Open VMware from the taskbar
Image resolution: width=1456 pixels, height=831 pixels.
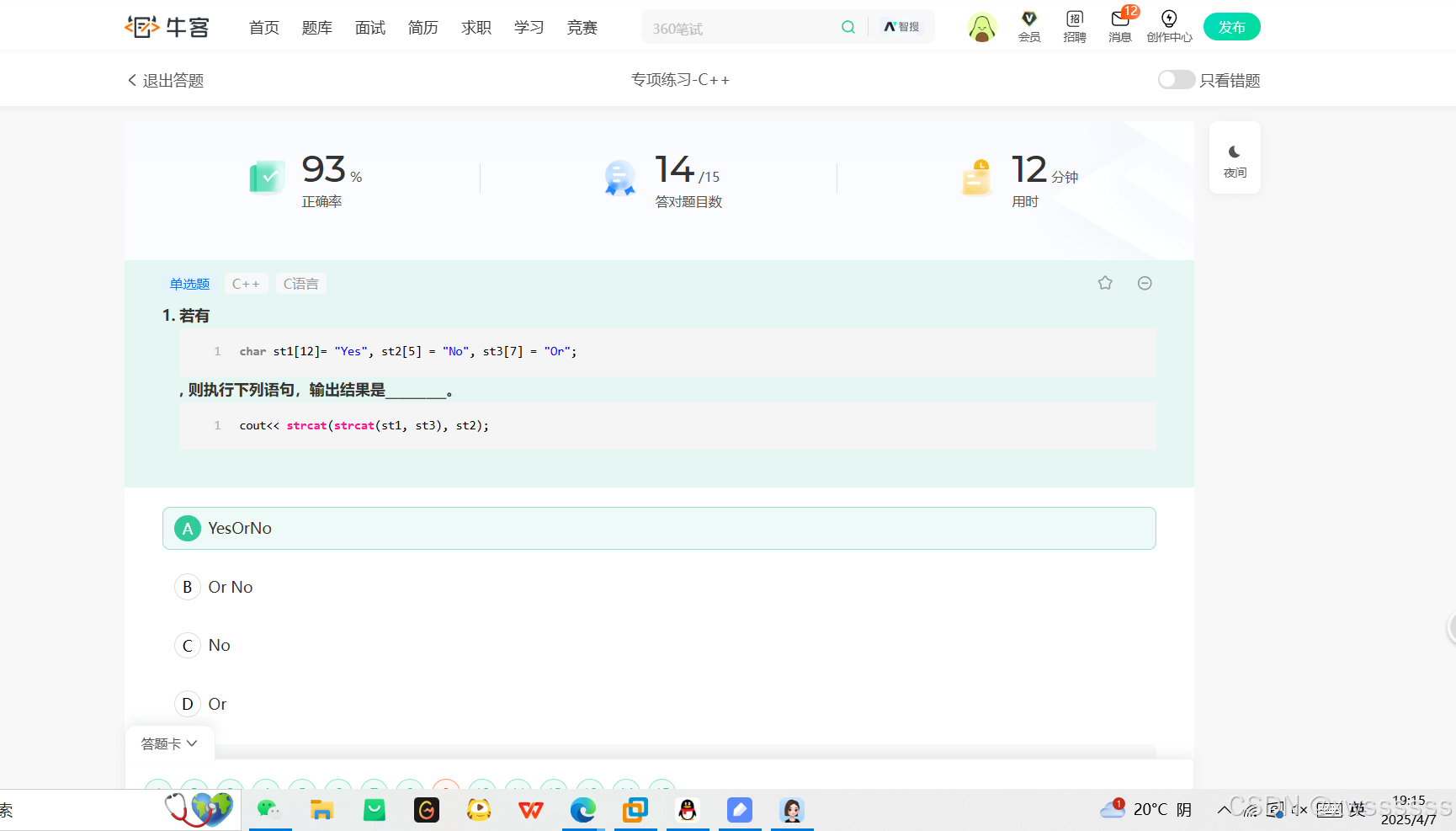635,810
